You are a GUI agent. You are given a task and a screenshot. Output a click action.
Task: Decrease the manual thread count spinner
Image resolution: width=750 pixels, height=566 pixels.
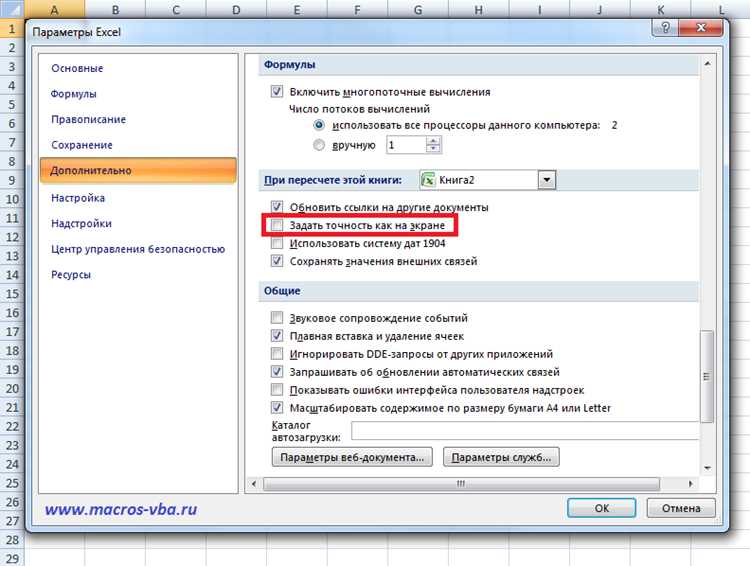click(x=433, y=148)
